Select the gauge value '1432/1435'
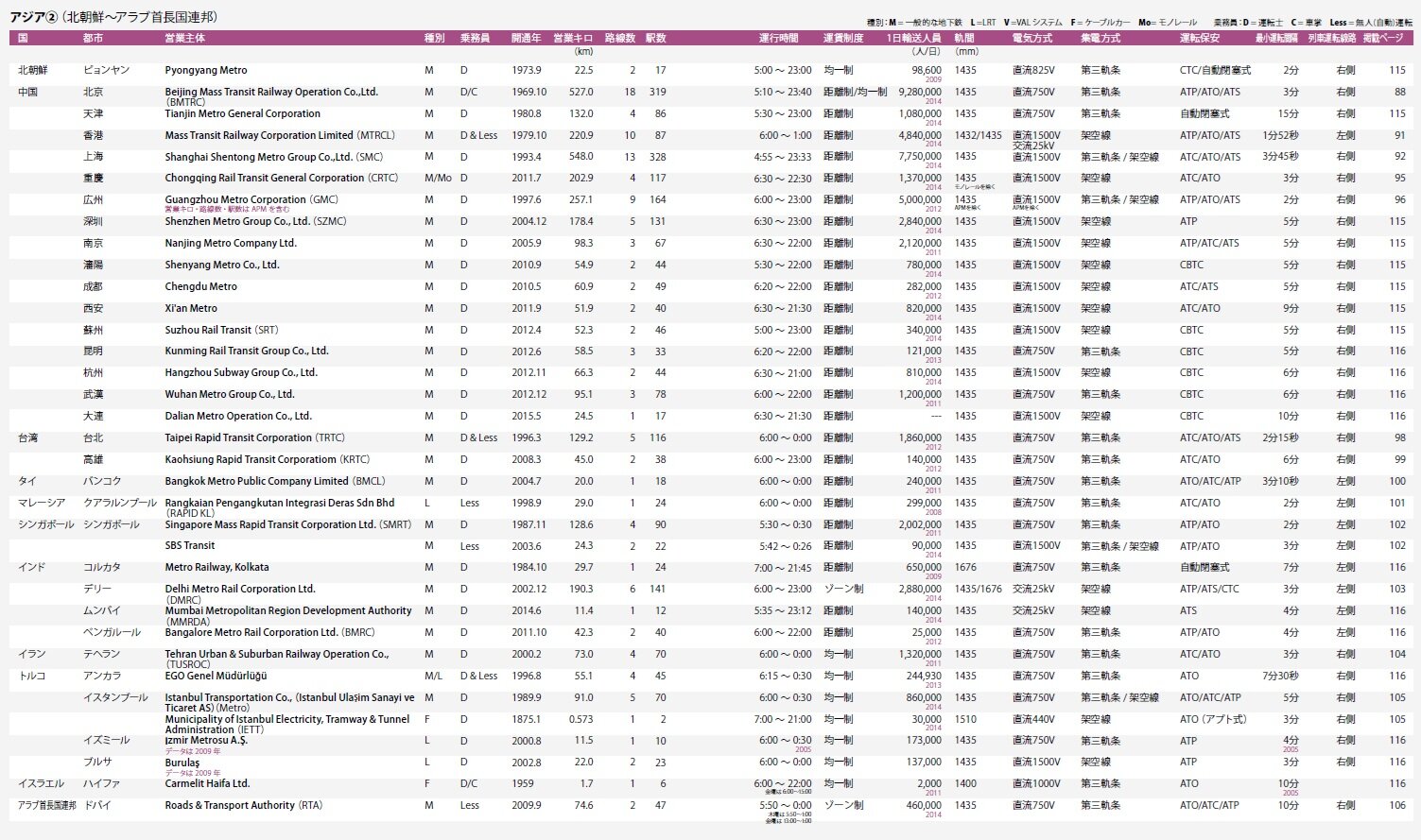This screenshot has width=1421, height=840. pos(978,136)
